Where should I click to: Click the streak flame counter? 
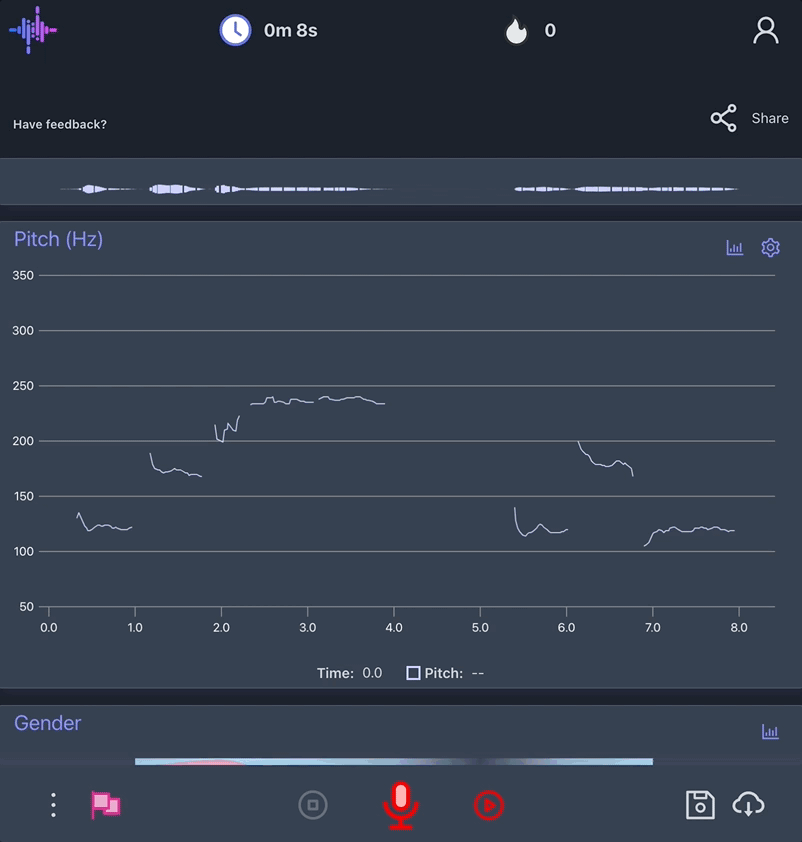(530, 30)
